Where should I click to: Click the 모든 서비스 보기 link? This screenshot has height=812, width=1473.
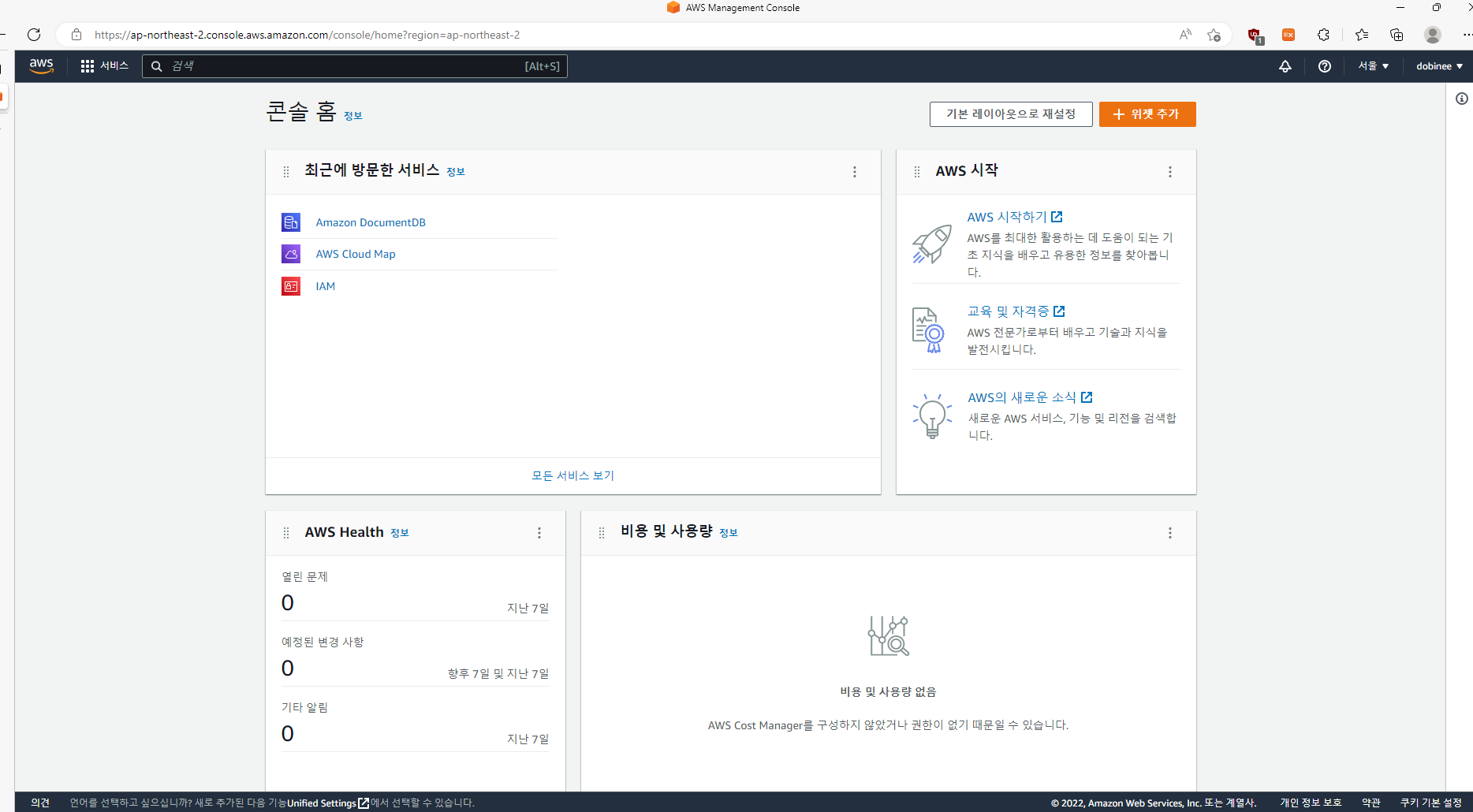573,475
